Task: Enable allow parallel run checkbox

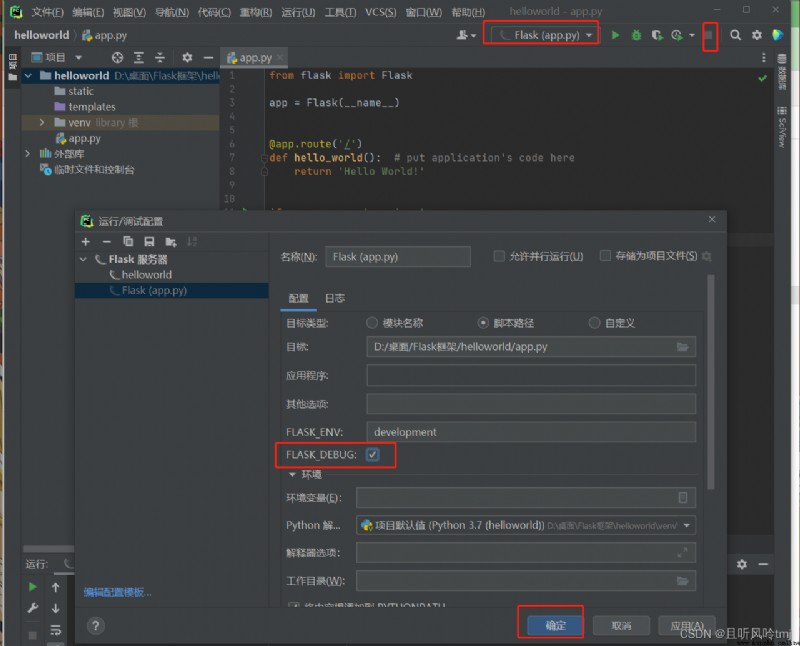Action: point(499,256)
